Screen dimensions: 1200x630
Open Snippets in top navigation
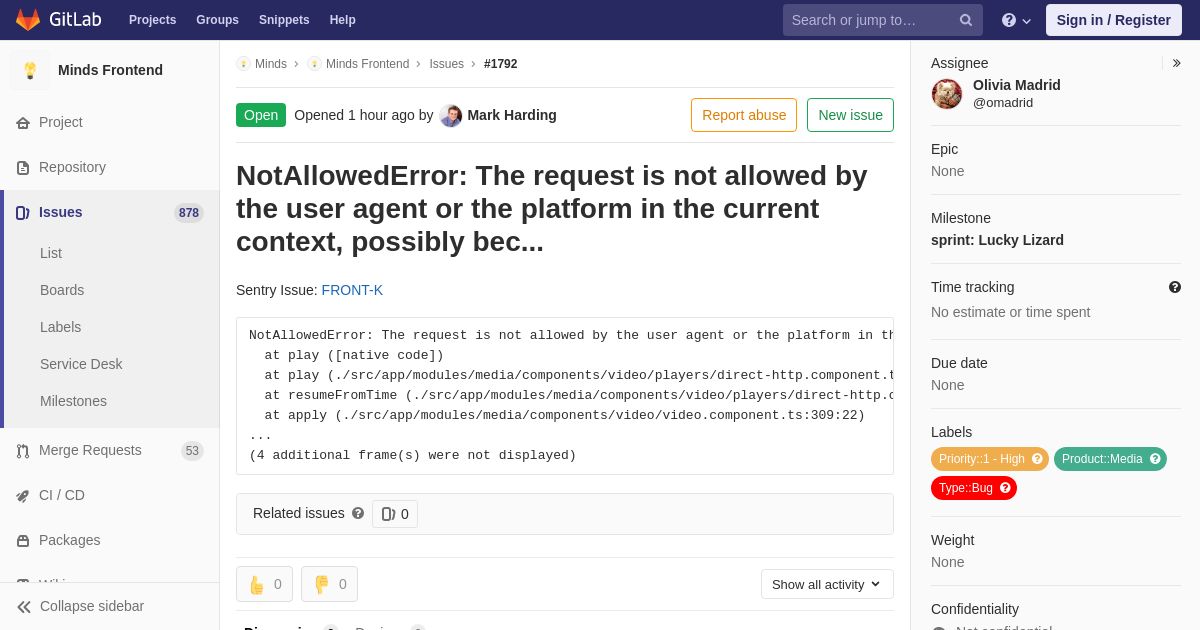tap(284, 20)
